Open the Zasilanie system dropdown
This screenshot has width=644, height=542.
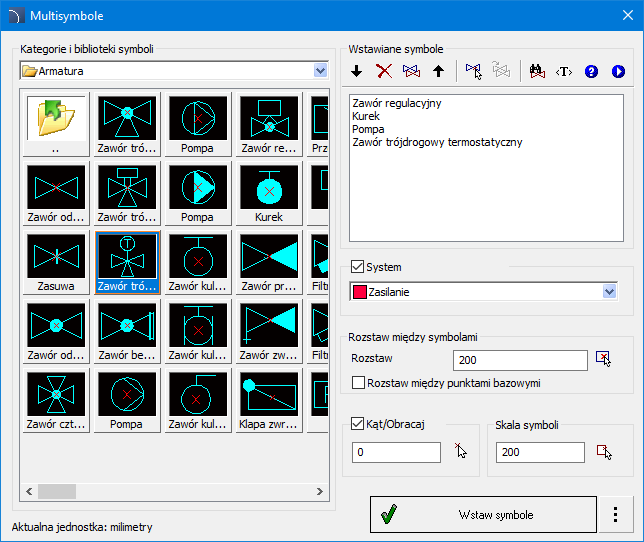tap(609, 291)
